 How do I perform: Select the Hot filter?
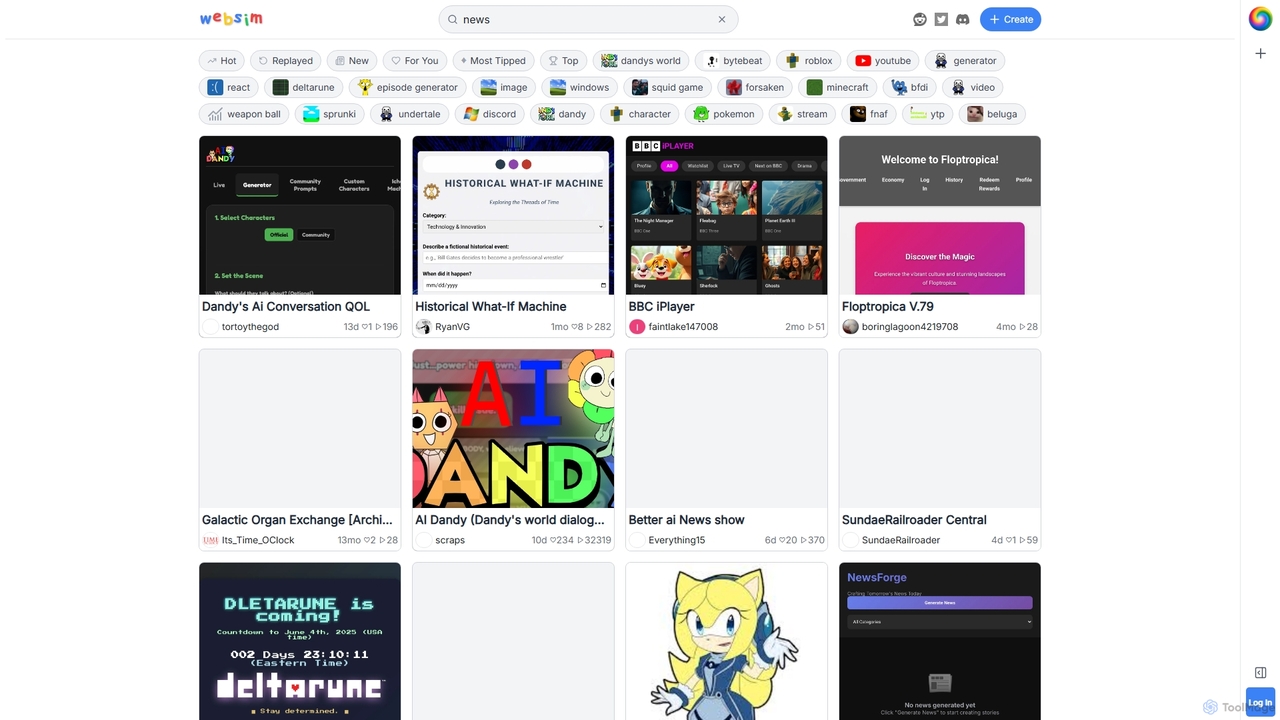pyautogui.click(x=222, y=60)
